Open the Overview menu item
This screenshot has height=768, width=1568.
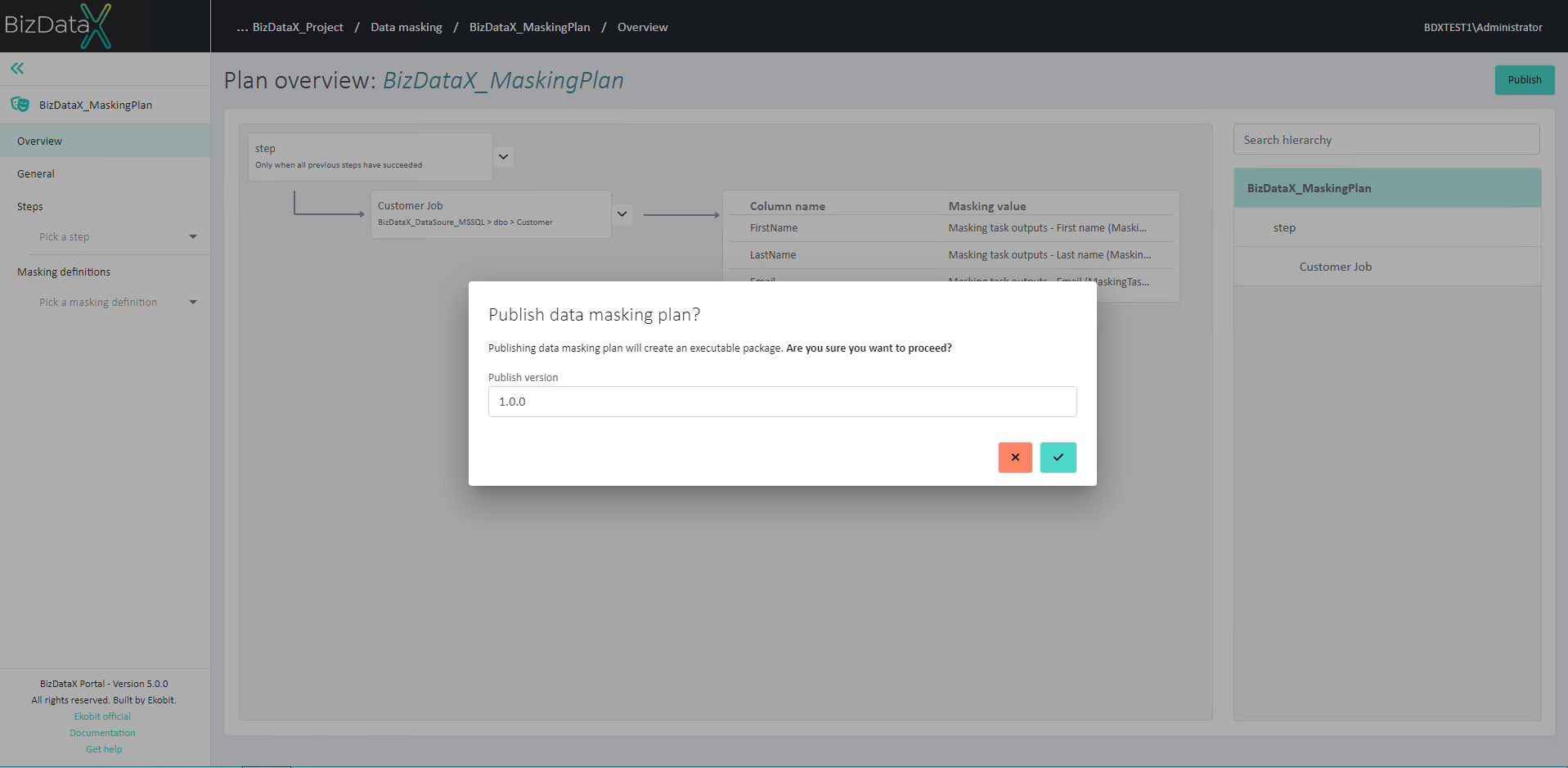pos(105,141)
